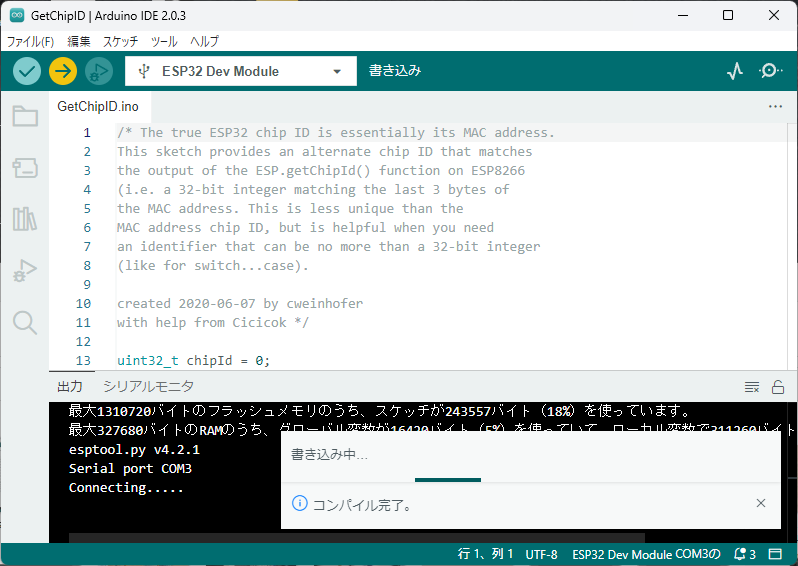Open the Library Manager books icon
798x566 pixels.
coord(25,219)
